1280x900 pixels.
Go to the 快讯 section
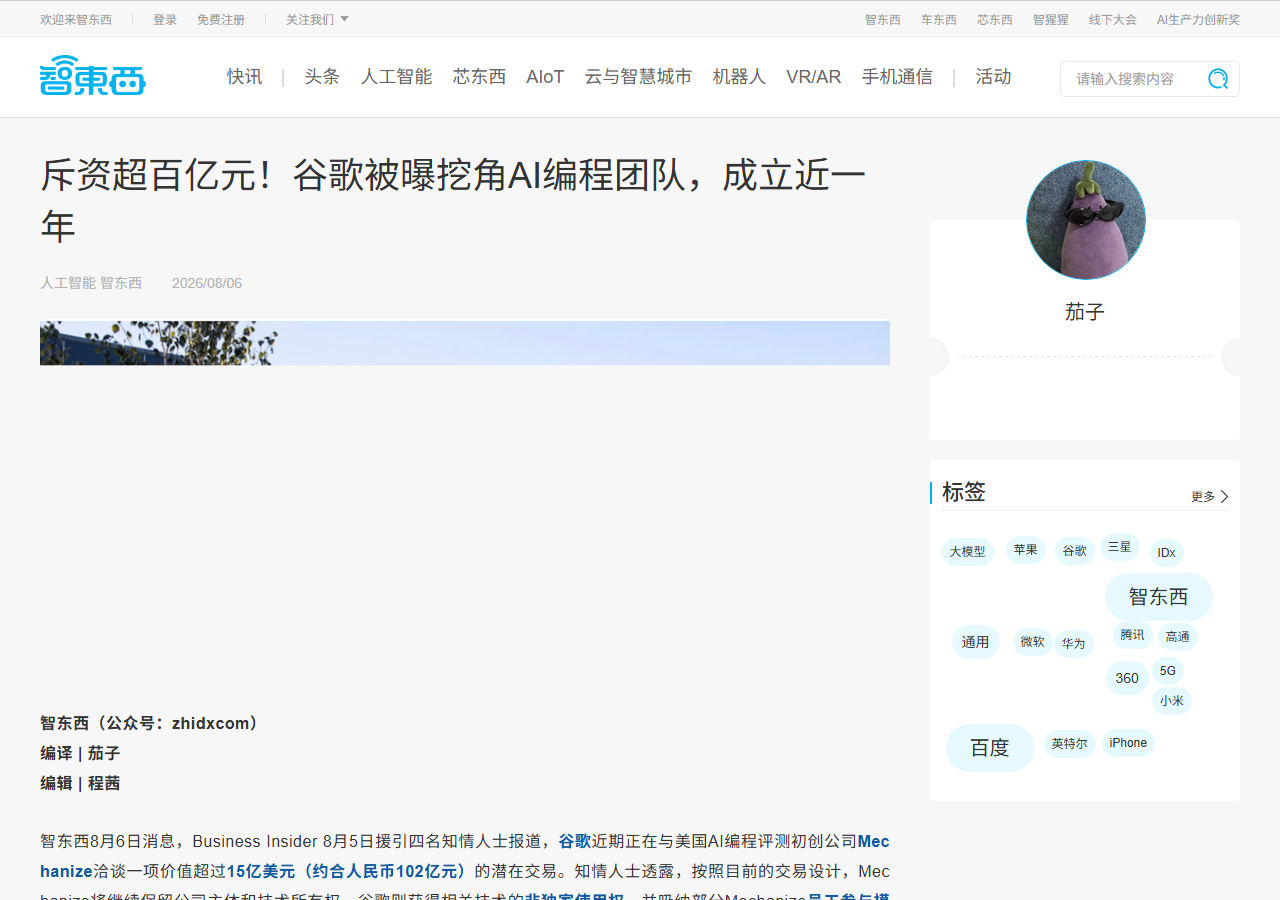point(244,77)
